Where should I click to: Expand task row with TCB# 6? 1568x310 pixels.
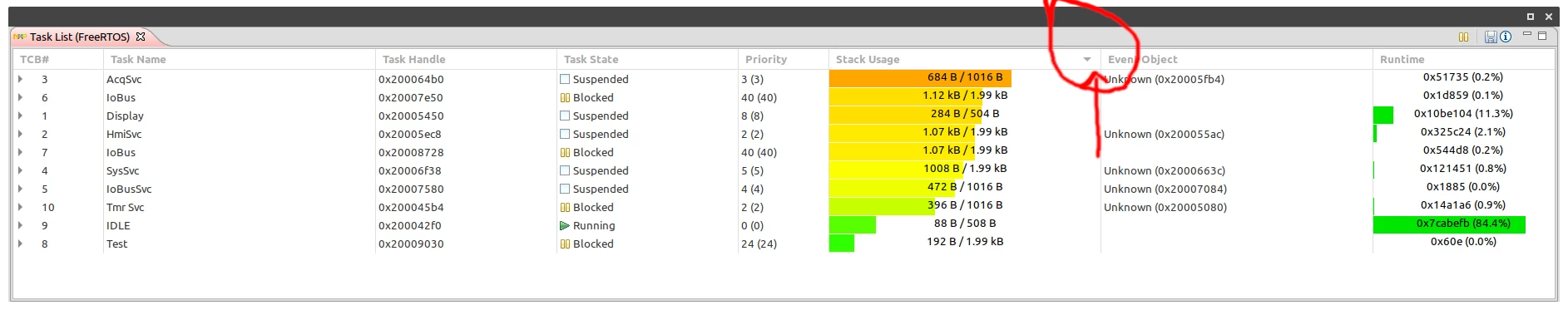(x=20, y=97)
